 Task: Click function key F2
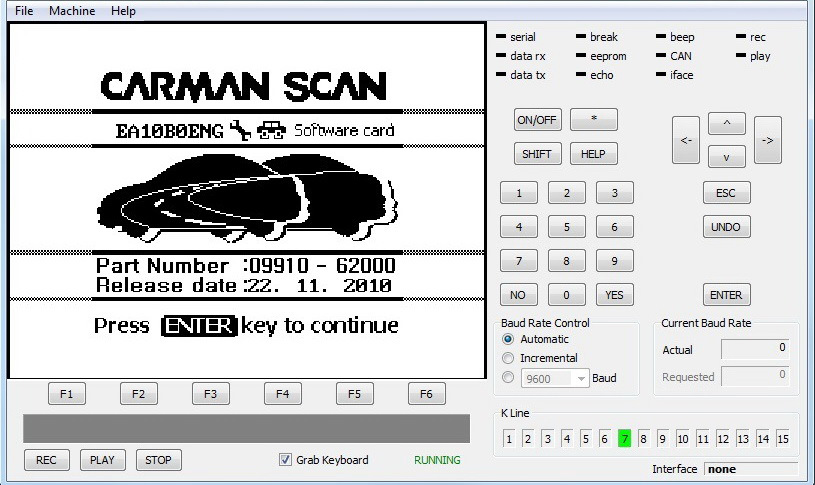click(139, 394)
